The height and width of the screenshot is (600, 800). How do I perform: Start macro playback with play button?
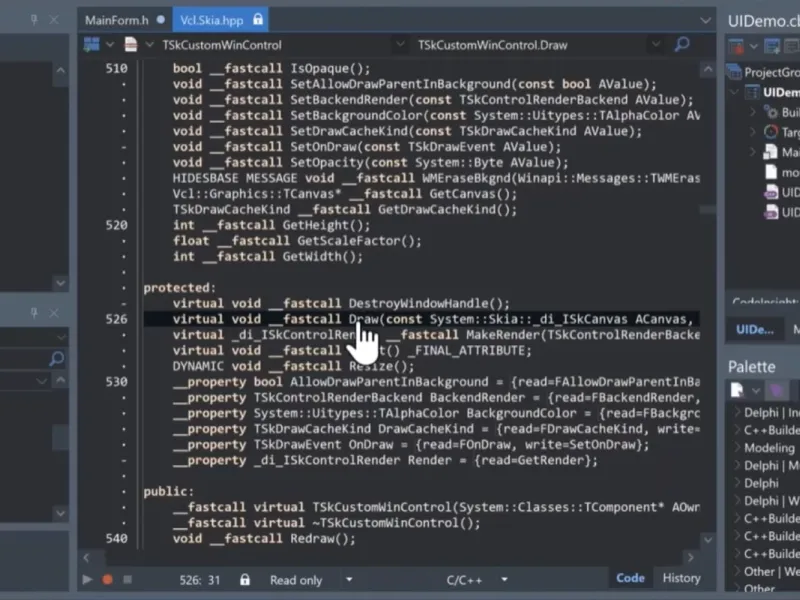(x=87, y=580)
